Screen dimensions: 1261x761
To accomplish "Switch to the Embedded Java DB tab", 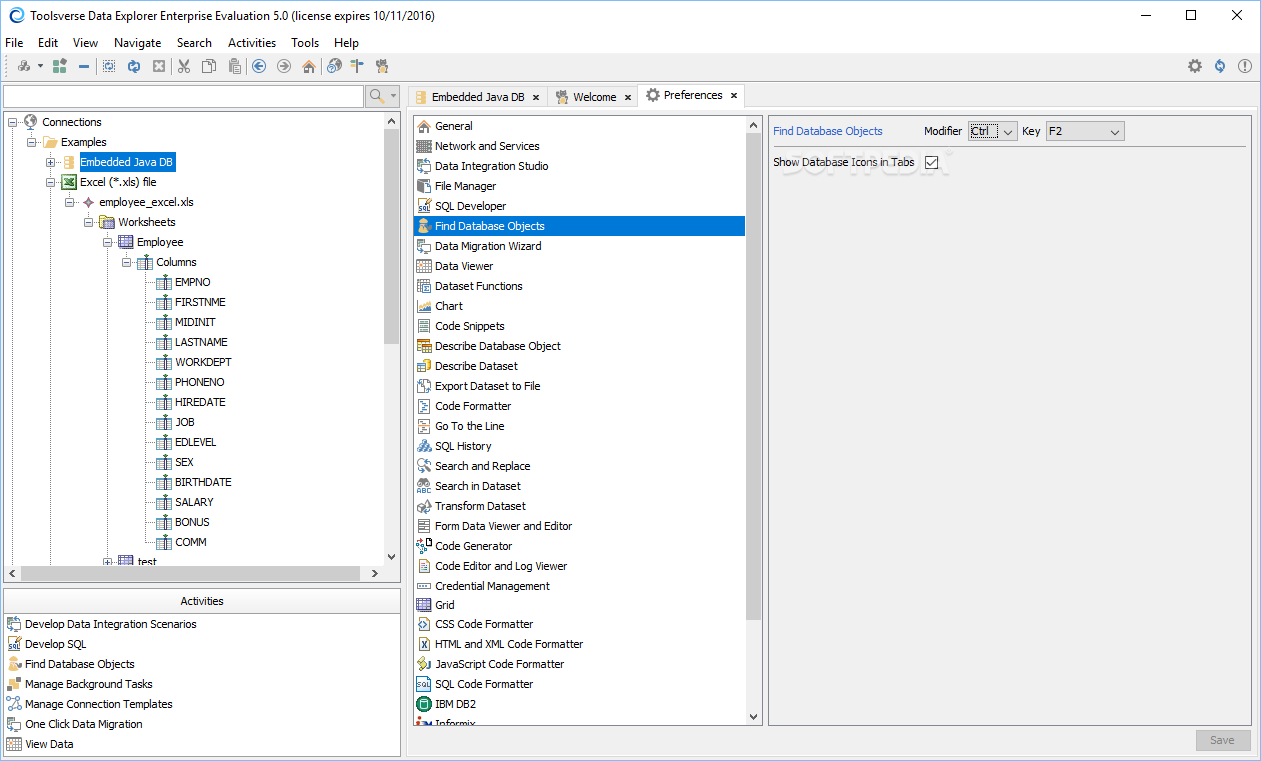I will click(478, 97).
